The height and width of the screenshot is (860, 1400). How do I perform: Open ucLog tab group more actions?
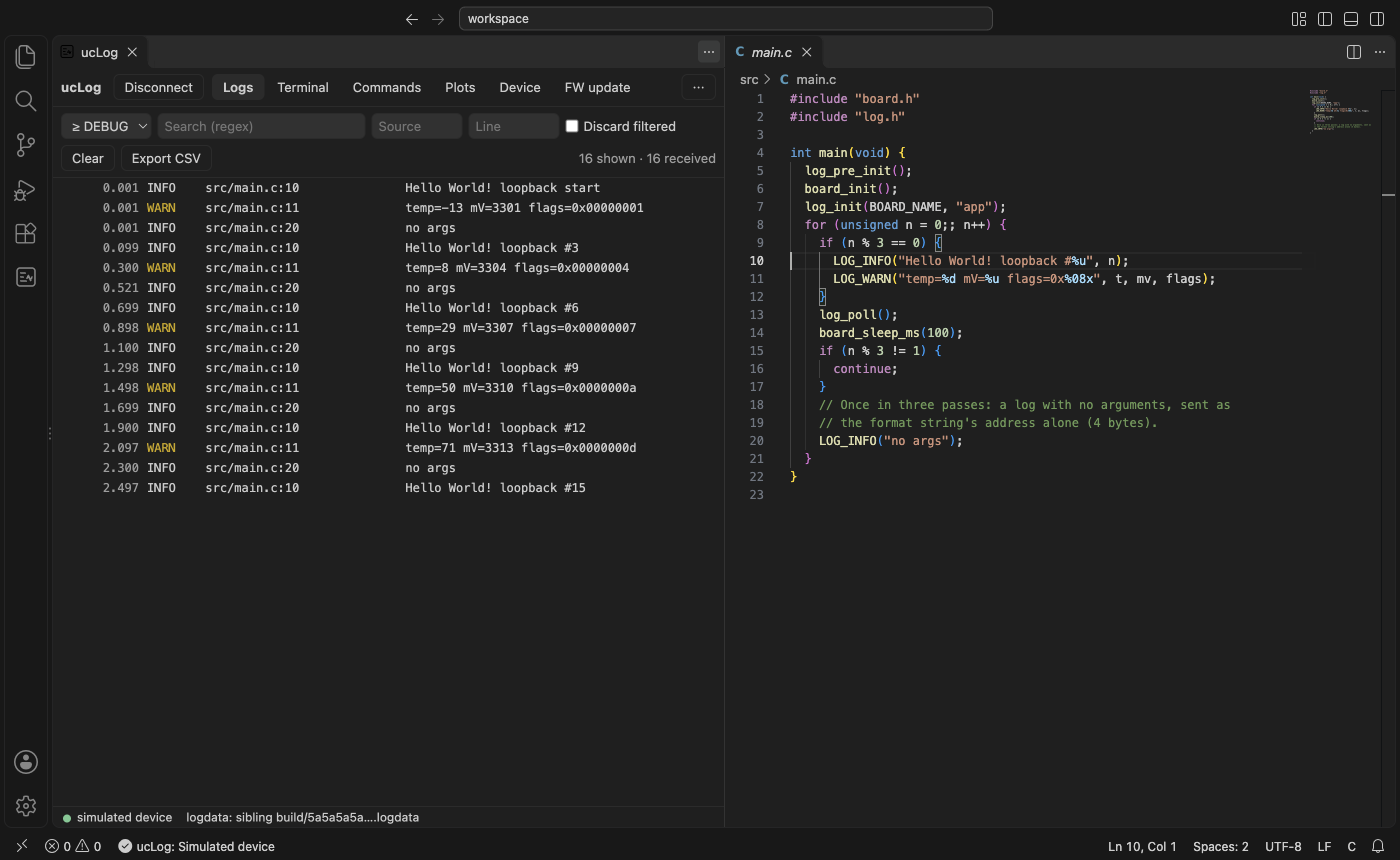709,52
